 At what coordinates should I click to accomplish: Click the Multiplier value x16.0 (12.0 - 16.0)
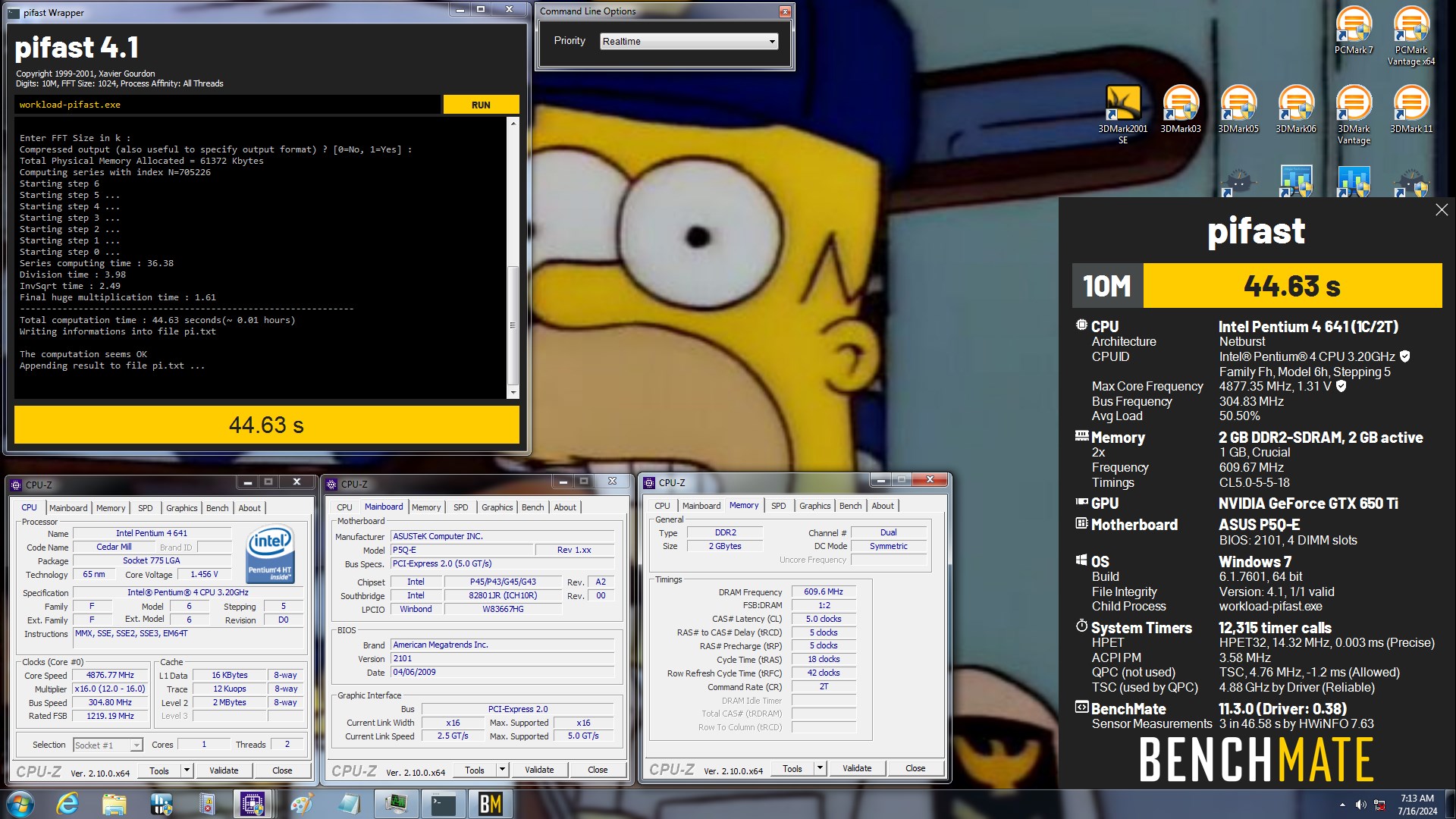click(110, 689)
